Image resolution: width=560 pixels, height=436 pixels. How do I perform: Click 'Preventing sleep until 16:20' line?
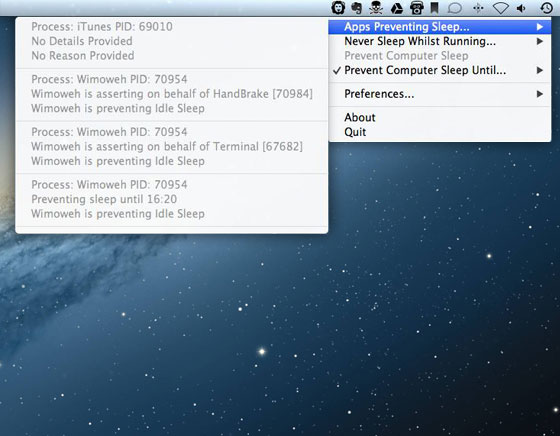104,199
